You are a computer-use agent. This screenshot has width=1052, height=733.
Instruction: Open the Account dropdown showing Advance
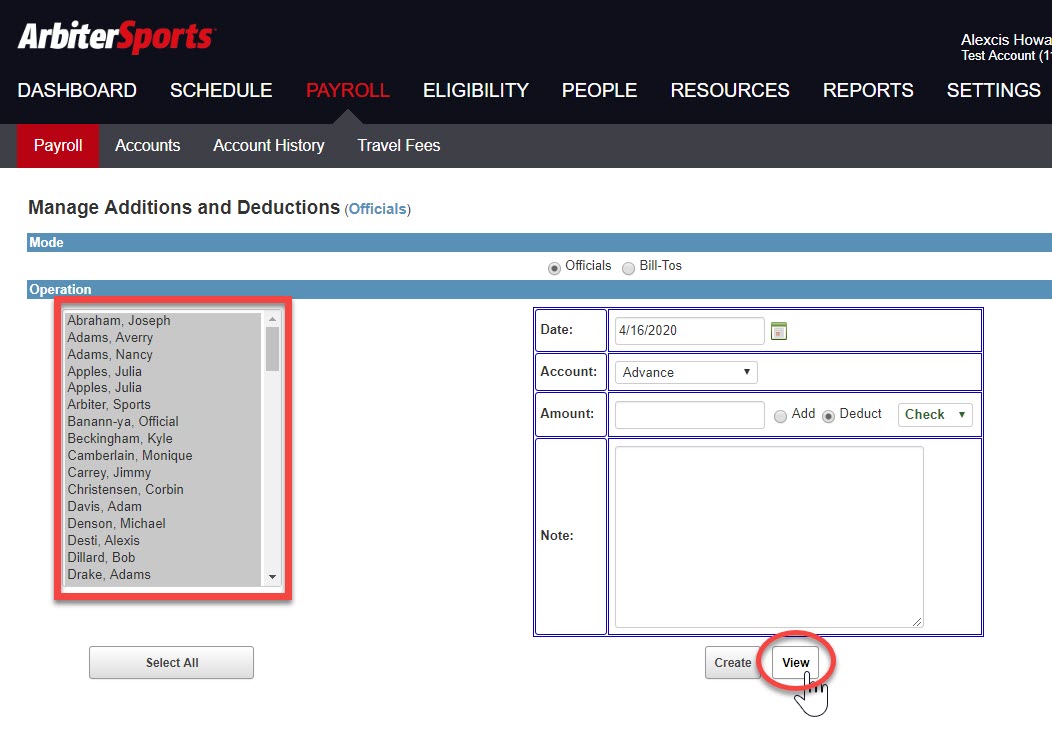686,372
